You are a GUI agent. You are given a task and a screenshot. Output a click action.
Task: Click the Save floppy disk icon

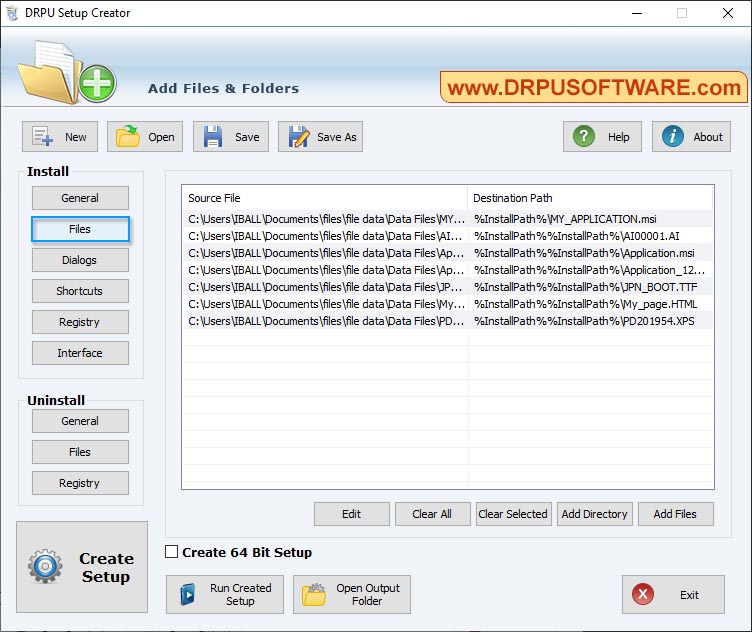click(212, 137)
